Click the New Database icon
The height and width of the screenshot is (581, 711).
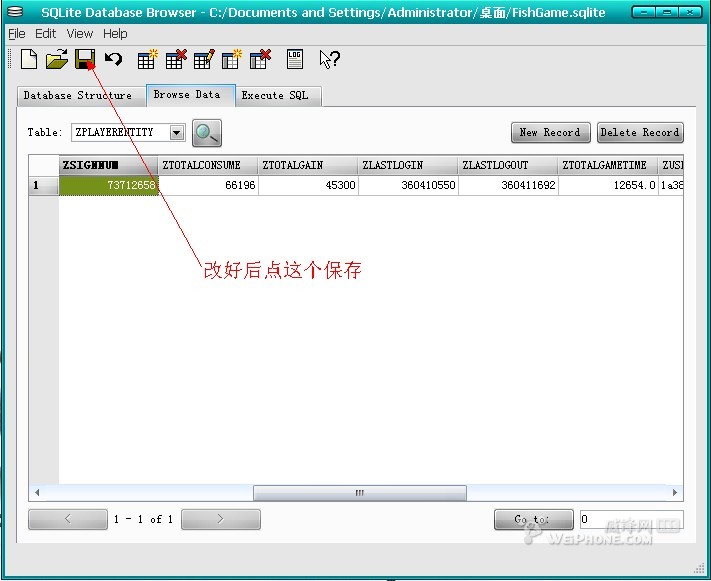pyautogui.click(x=28, y=60)
